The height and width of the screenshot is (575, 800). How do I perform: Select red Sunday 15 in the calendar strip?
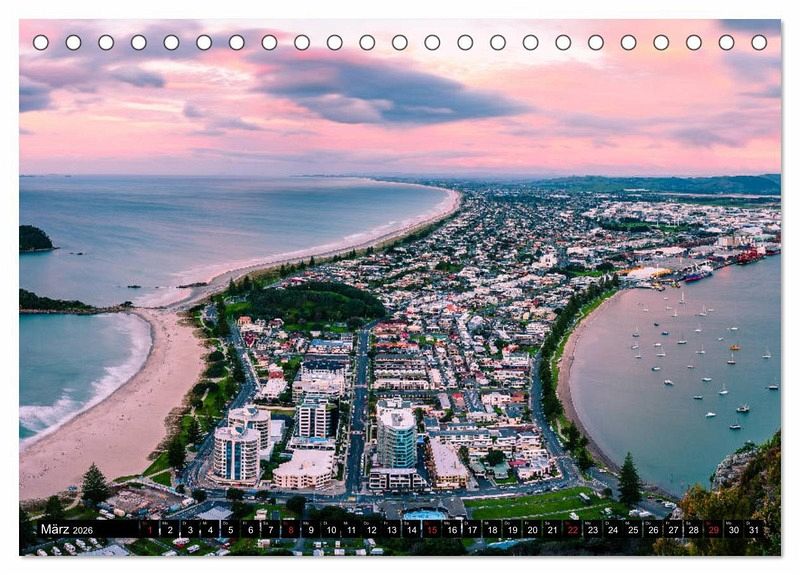pos(432,529)
